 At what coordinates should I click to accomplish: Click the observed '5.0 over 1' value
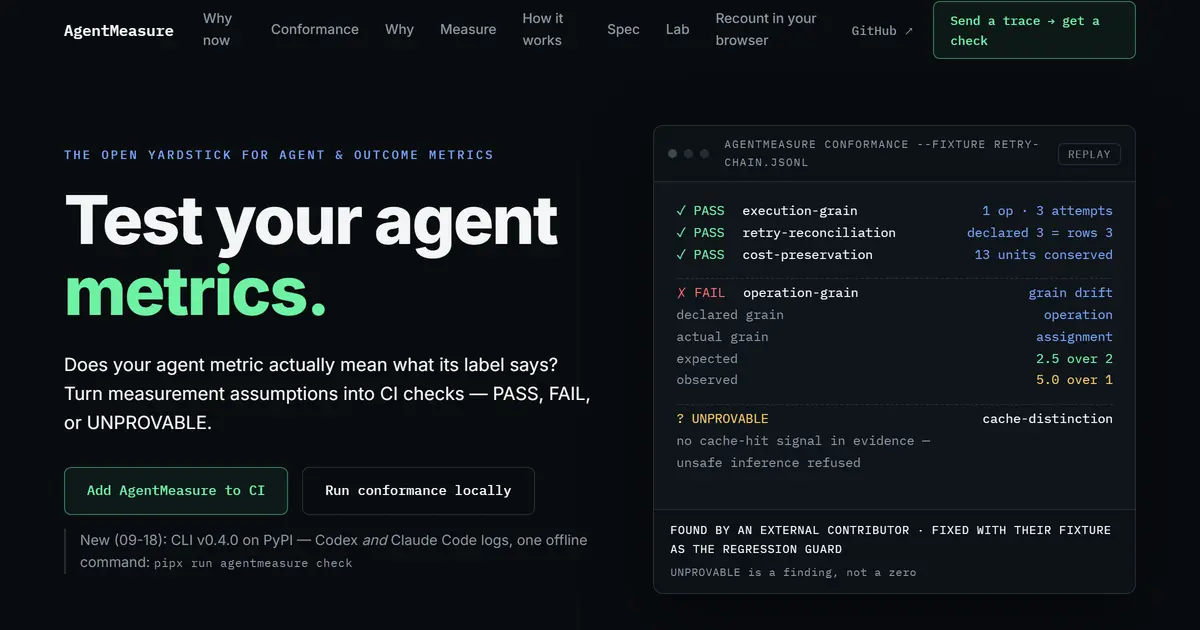[x=1074, y=380]
